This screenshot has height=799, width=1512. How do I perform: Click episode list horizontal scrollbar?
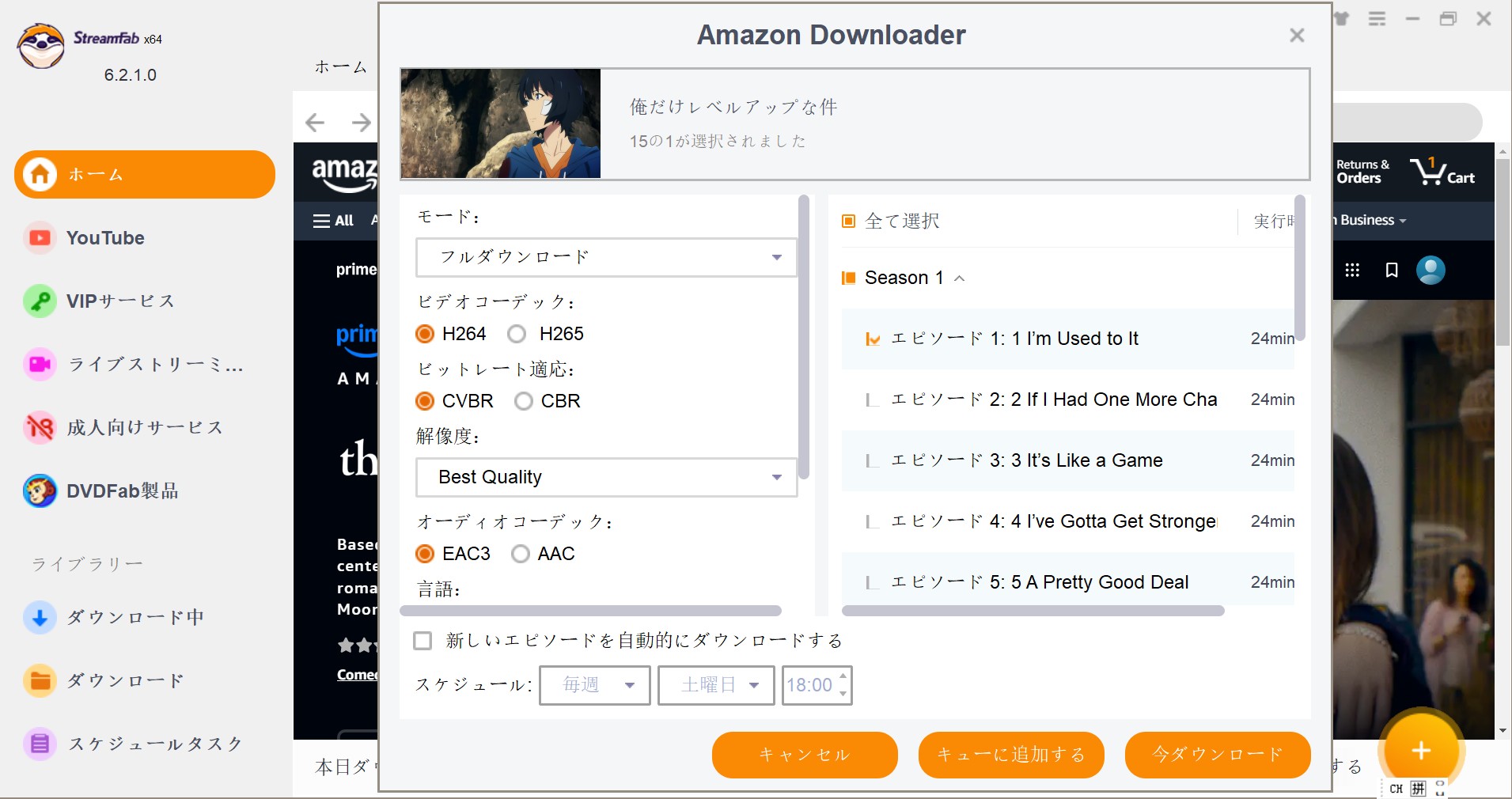[x=1033, y=611]
